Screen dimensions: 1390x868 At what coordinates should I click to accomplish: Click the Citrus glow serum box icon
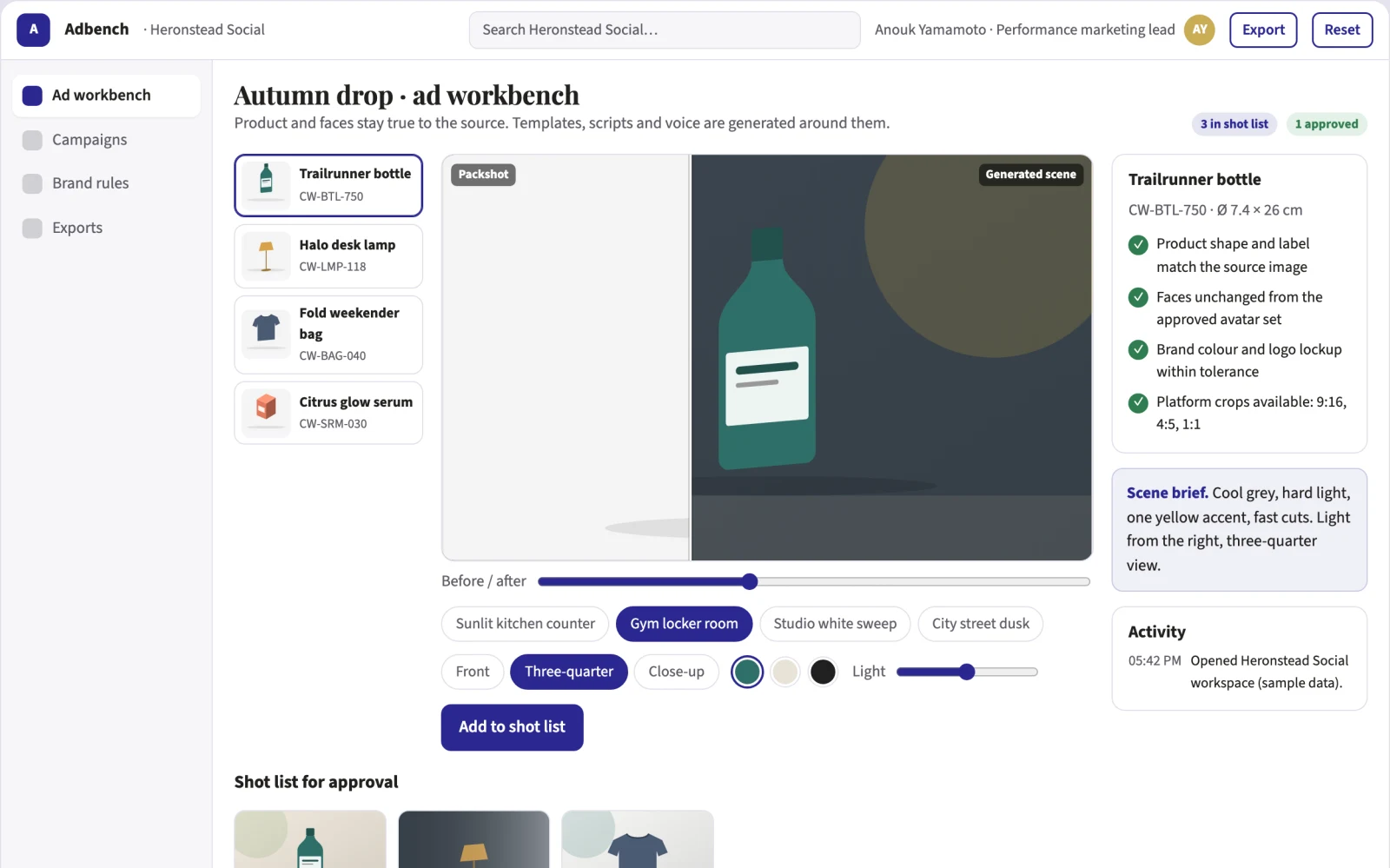tap(266, 412)
